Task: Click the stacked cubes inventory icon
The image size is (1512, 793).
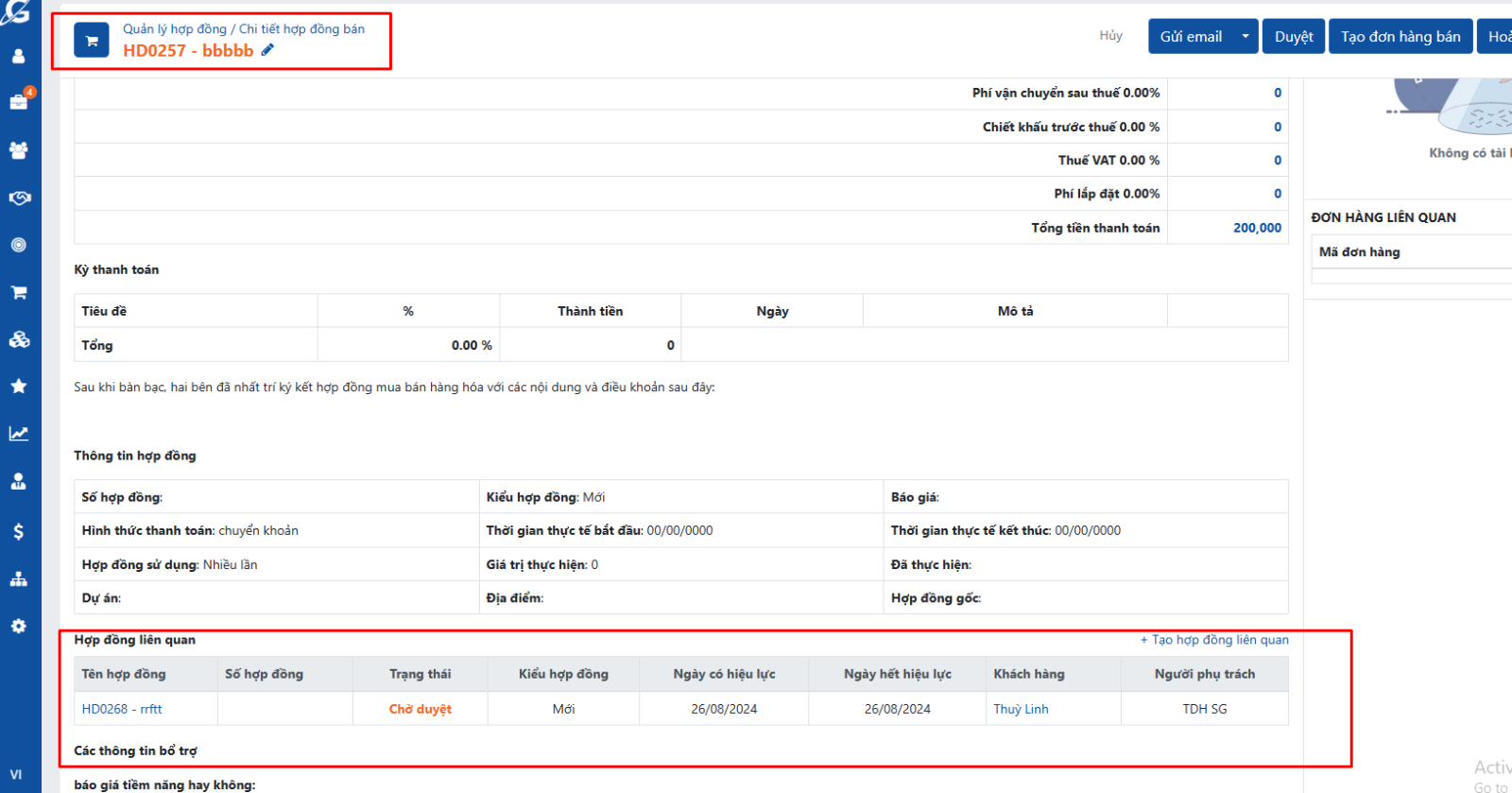Action: (x=19, y=339)
